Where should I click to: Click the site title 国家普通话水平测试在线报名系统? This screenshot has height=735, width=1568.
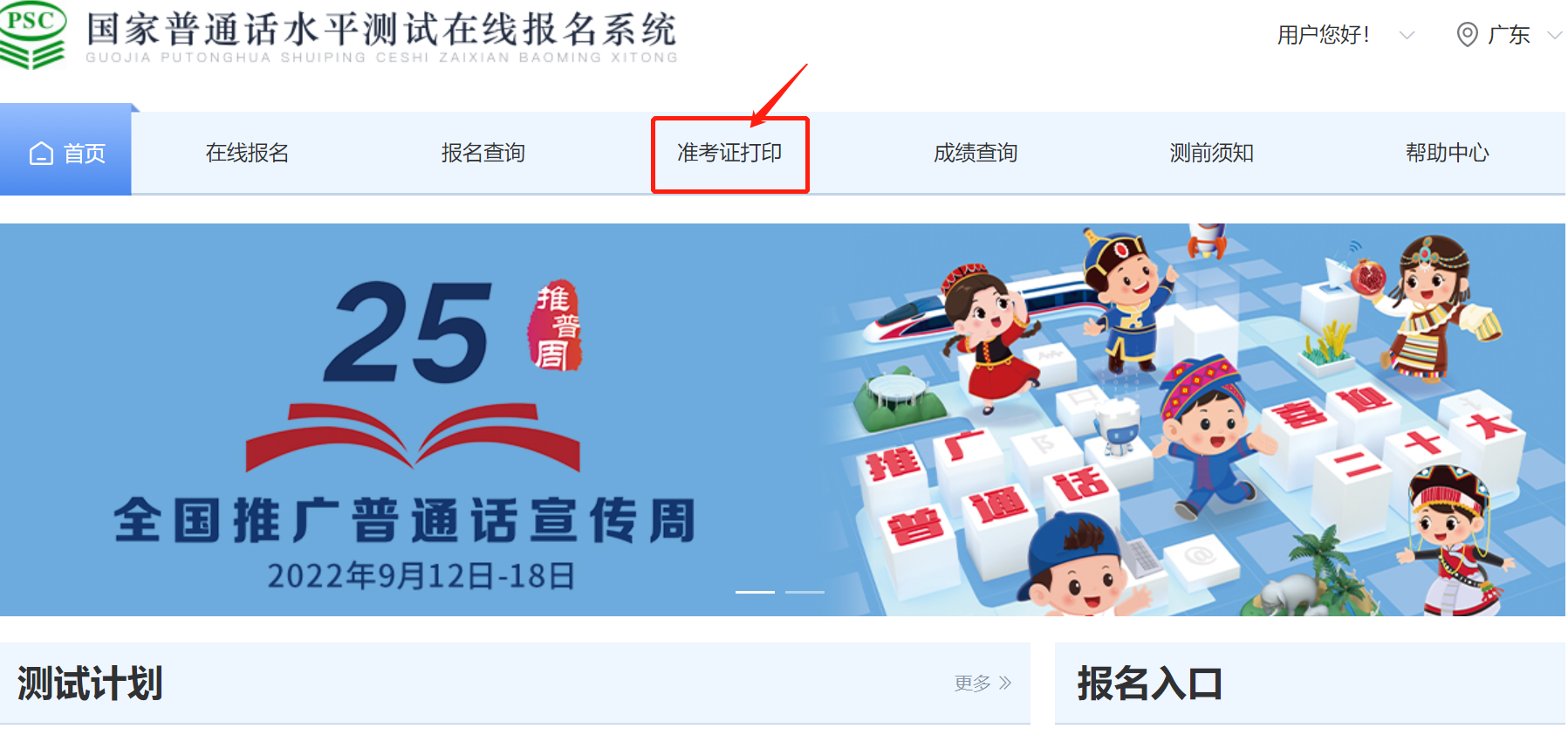(x=381, y=30)
